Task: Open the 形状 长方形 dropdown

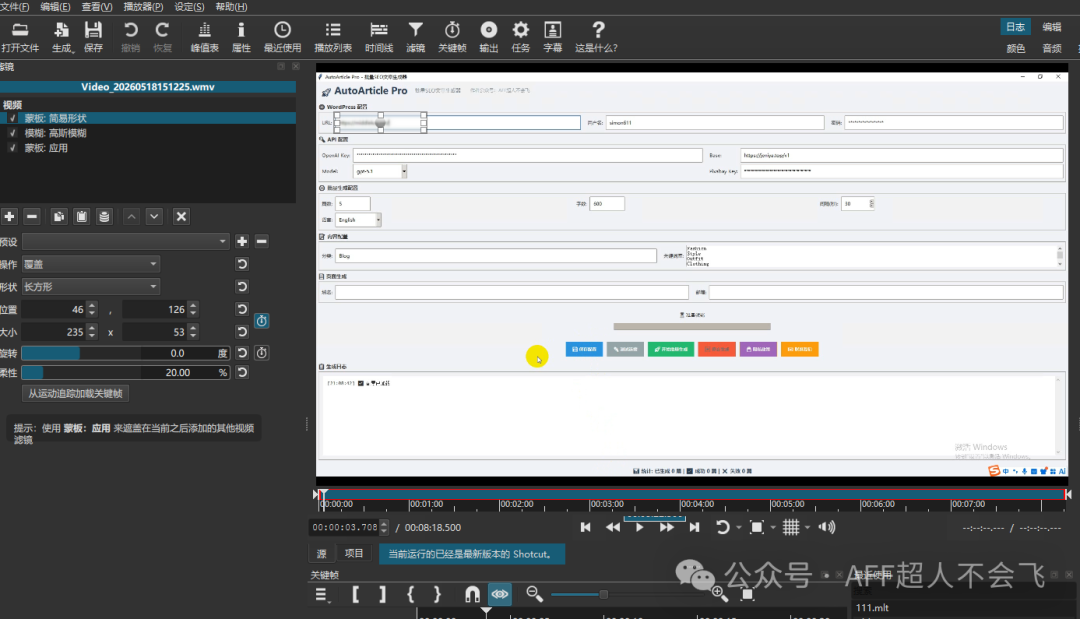Action: [91, 286]
